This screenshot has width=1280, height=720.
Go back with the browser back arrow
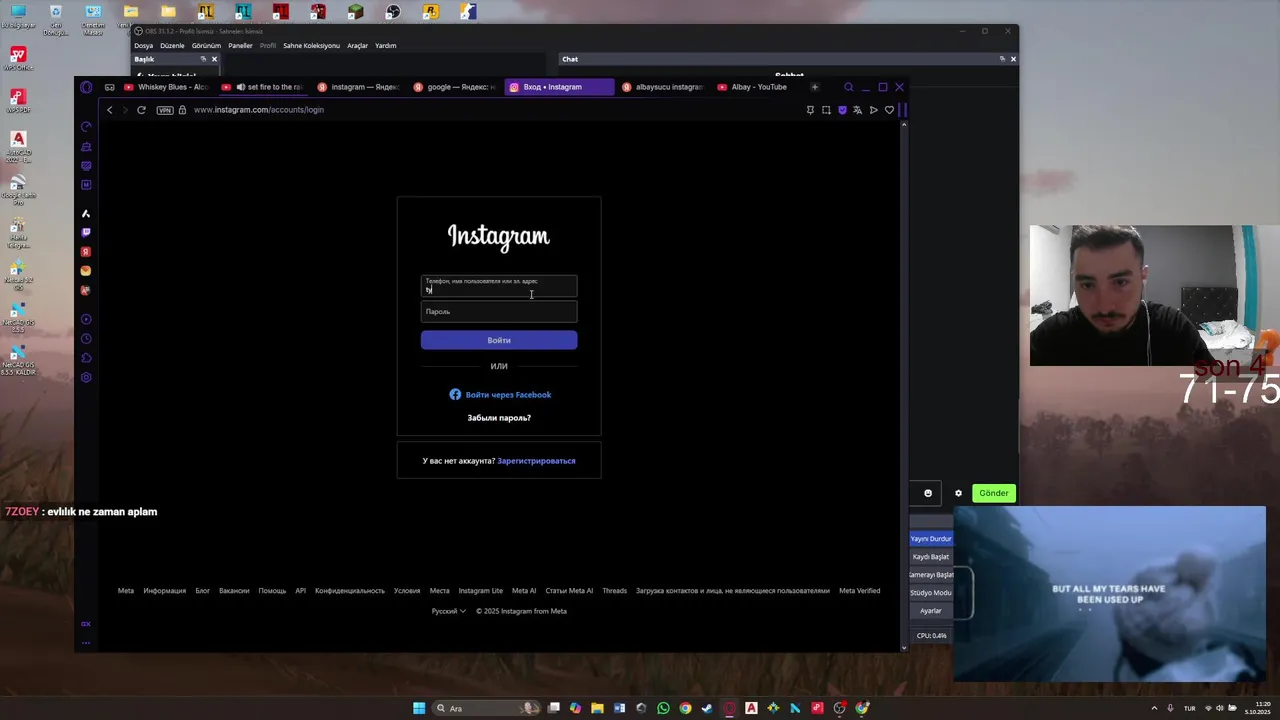[110, 110]
